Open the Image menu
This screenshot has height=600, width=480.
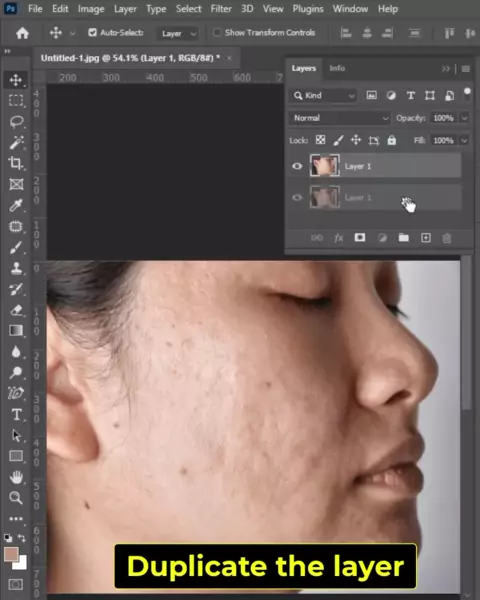[x=91, y=8]
